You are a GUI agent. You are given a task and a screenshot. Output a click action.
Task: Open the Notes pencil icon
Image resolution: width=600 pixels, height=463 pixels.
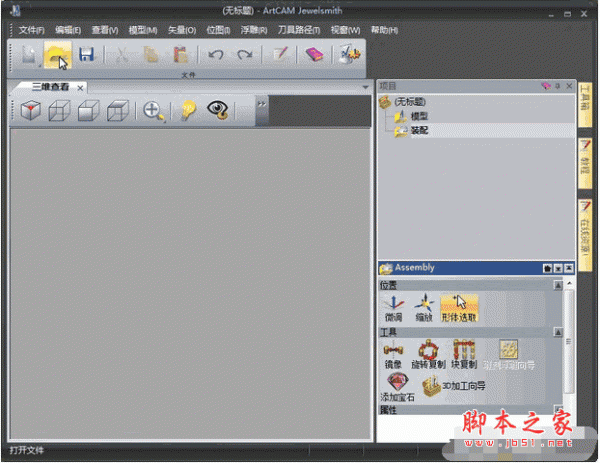point(280,54)
